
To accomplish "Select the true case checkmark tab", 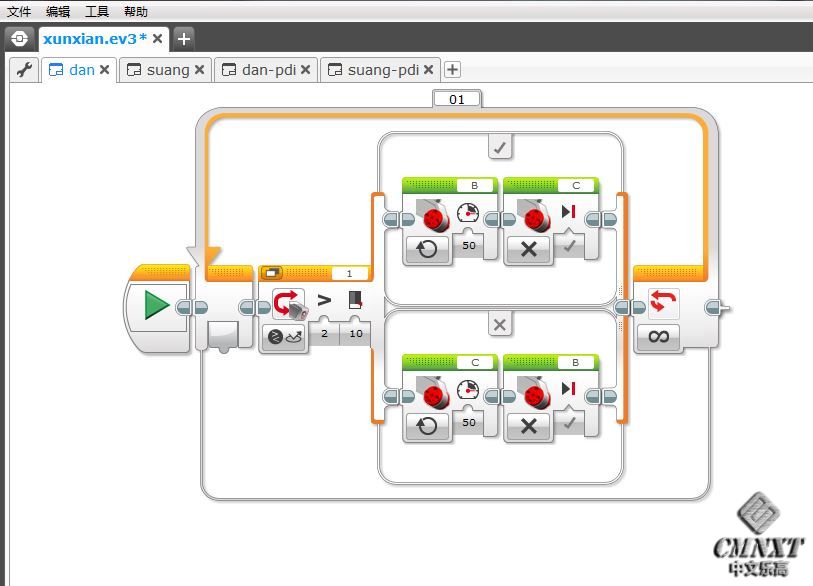I will 500,148.
